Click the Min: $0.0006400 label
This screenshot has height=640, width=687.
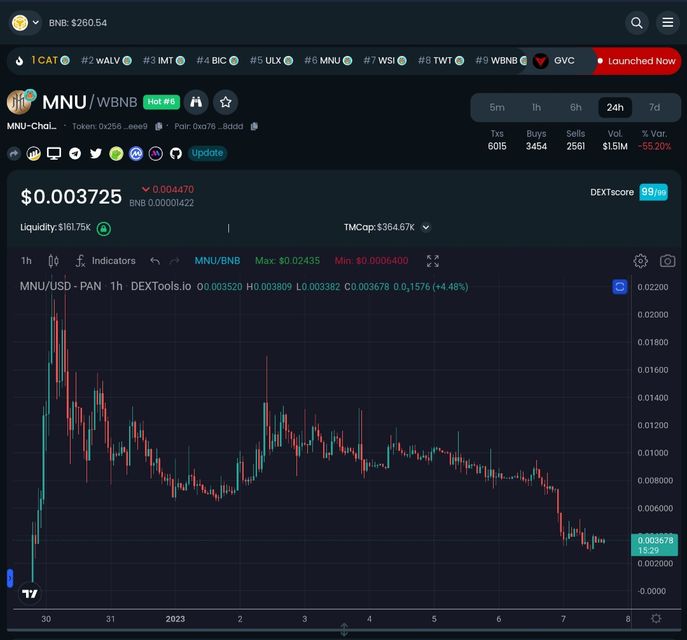pos(371,261)
